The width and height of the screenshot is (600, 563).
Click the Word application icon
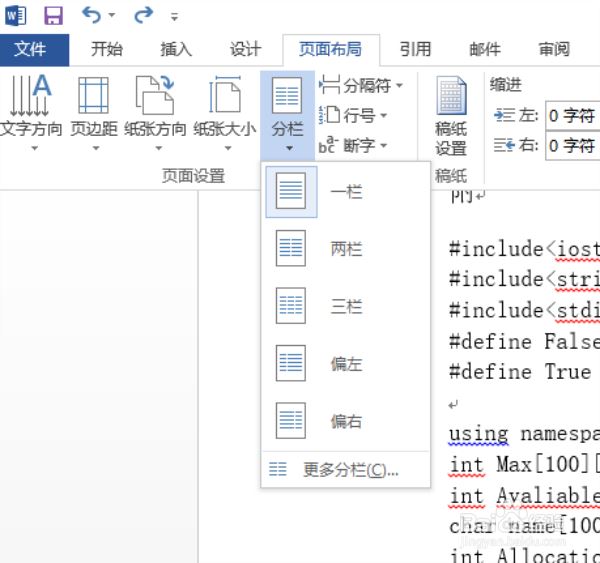(15, 16)
